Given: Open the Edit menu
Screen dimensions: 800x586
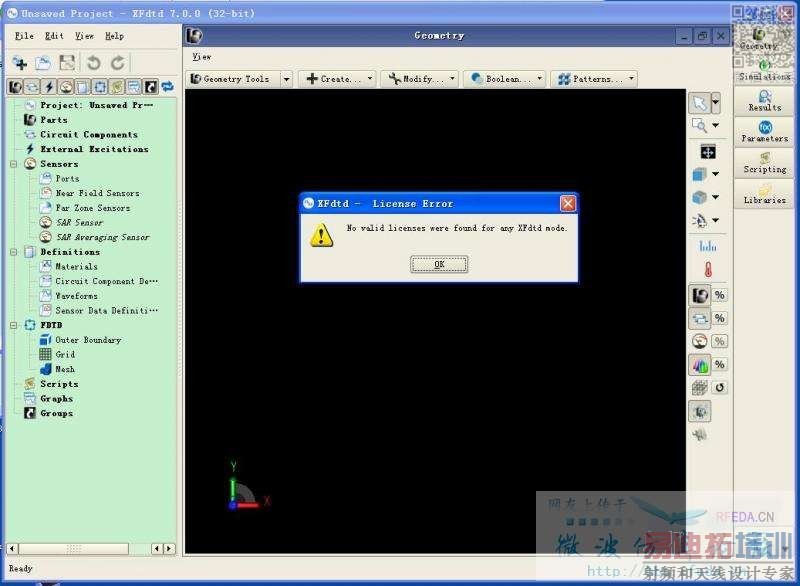Looking at the screenshot, I should coord(54,36).
